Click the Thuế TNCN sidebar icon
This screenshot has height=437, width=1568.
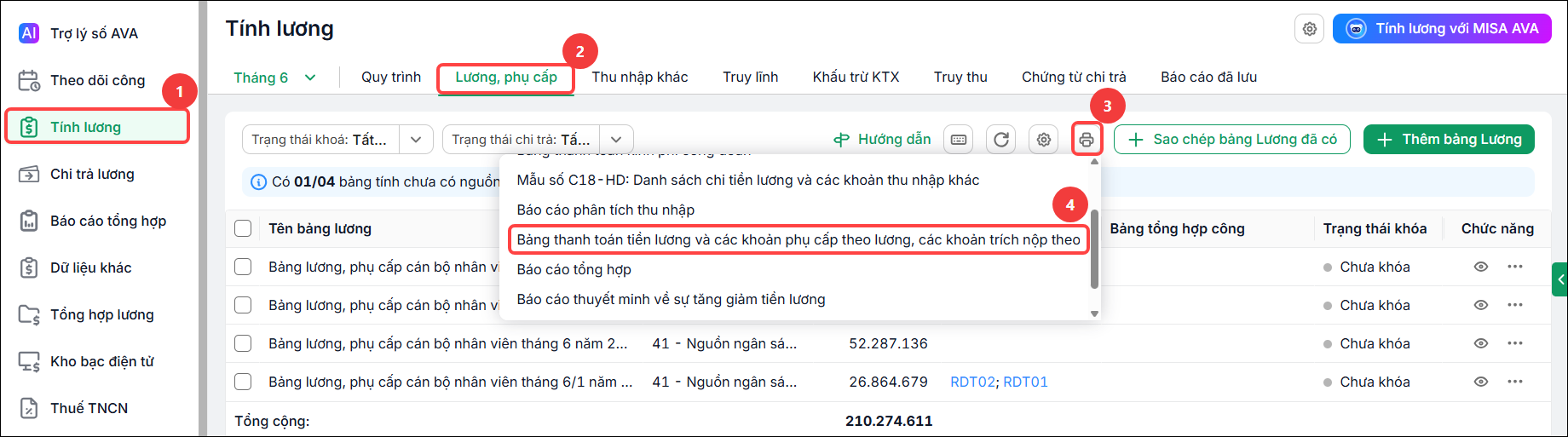pyautogui.click(x=29, y=408)
